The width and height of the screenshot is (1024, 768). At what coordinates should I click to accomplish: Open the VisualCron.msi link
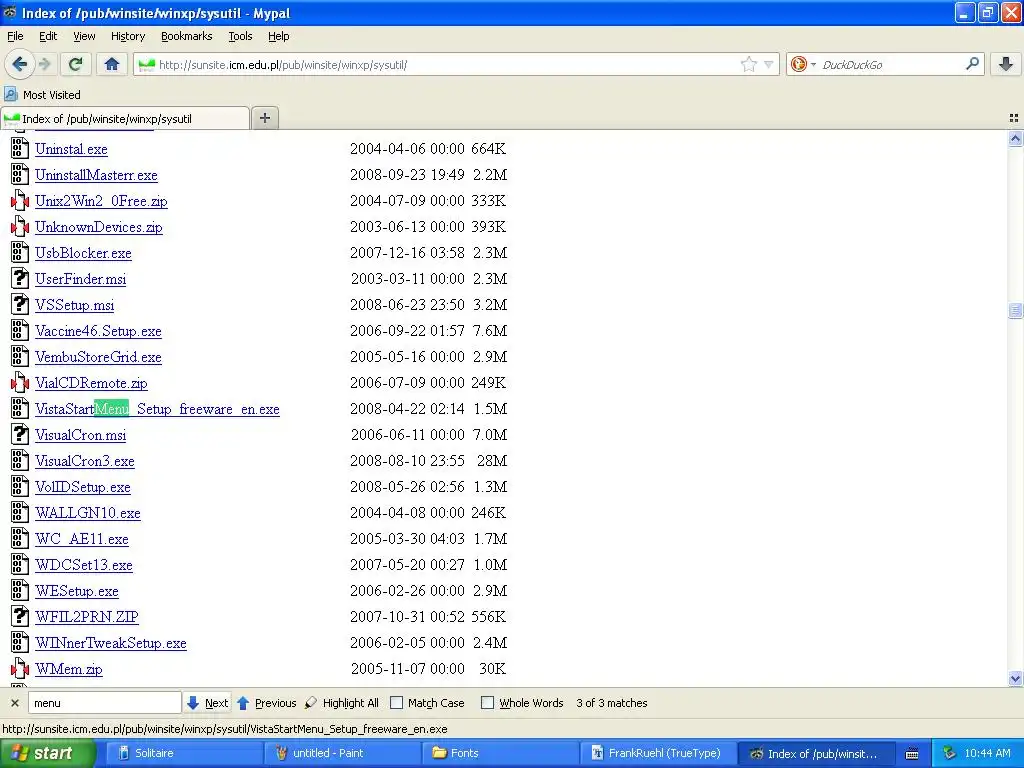[80, 435]
